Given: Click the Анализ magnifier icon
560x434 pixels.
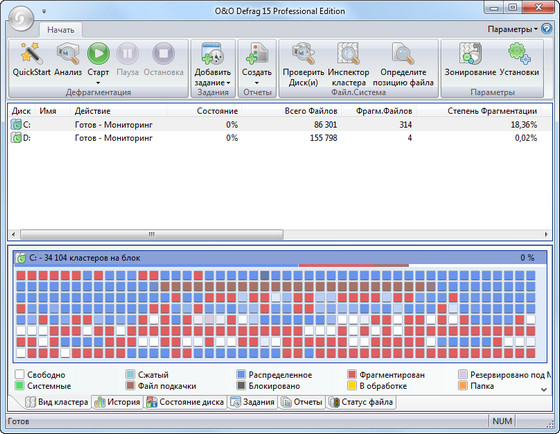Looking at the screenshot, I should (x=68, y=54).
